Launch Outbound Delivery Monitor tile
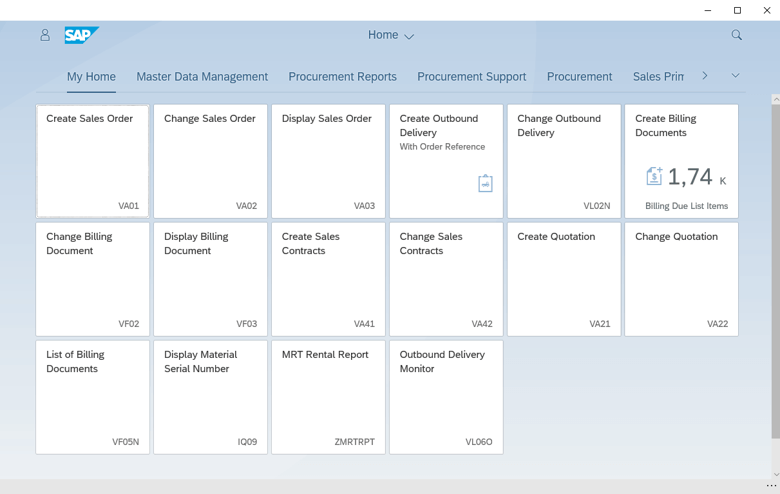The height and width of the screenshot is (494, 780). point(446,397)
